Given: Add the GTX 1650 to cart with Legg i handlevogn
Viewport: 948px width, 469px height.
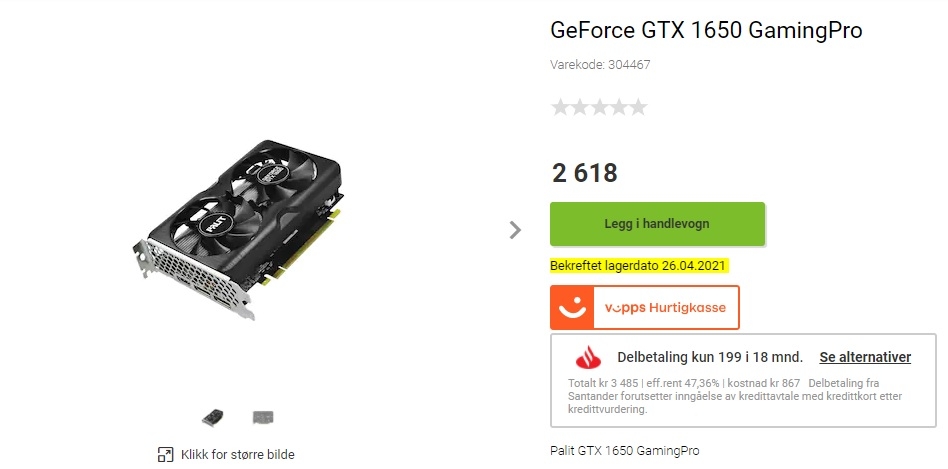Looking at the screenshot, I should [x=657, y=224].
